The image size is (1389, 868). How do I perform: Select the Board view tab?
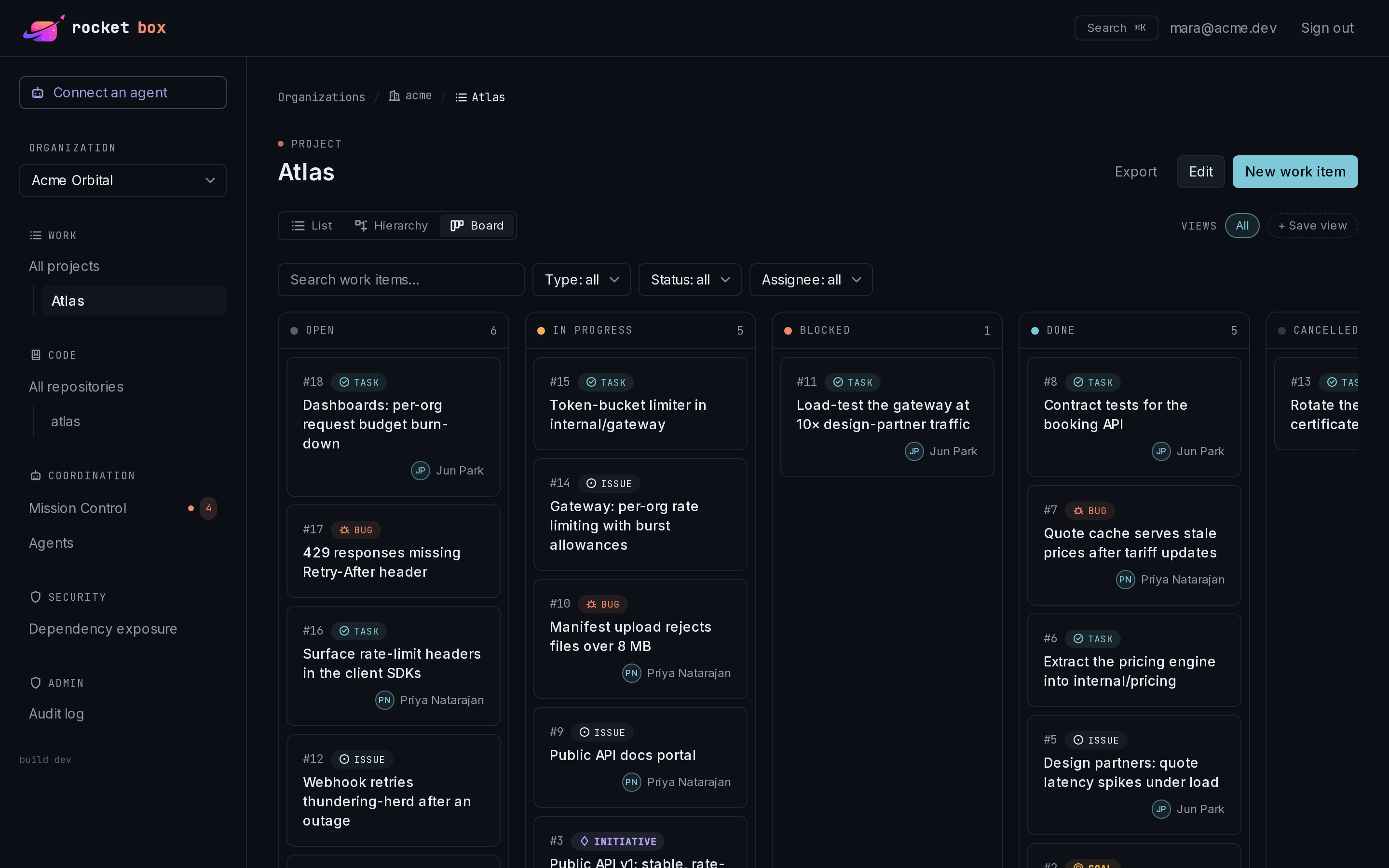tap(477, 226)
